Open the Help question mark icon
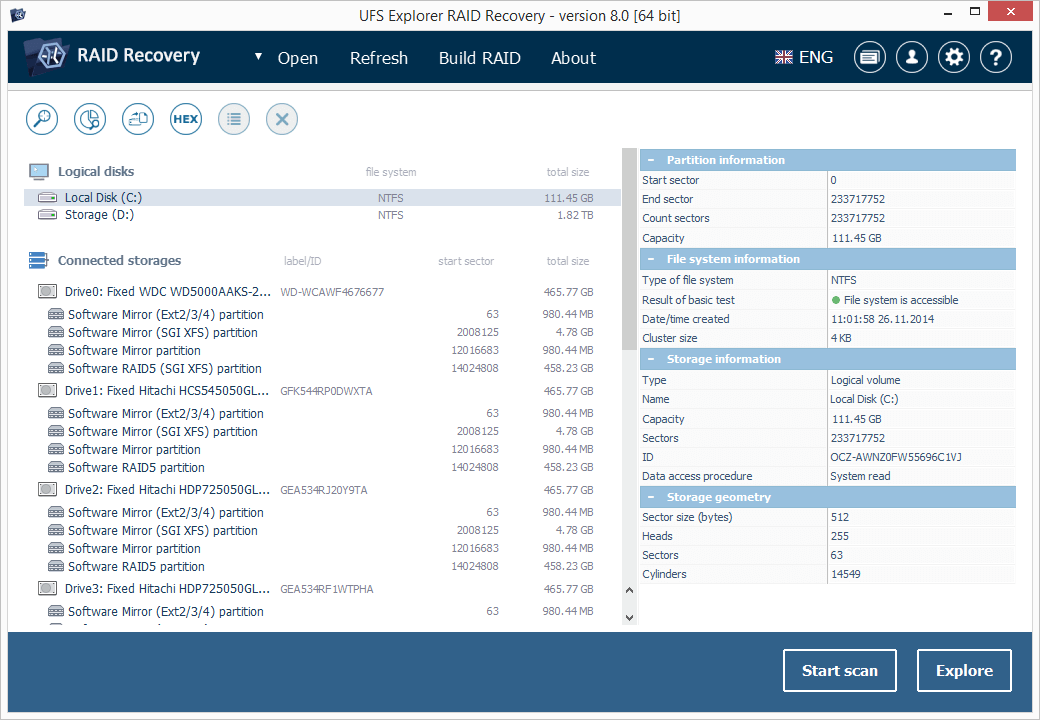 (995, 57)
